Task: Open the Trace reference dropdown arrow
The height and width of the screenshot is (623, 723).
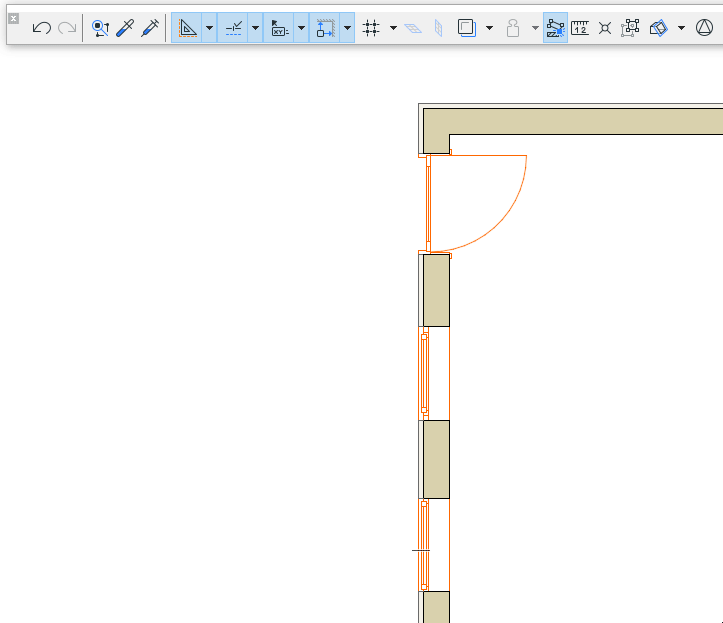Action: [490, 28]
